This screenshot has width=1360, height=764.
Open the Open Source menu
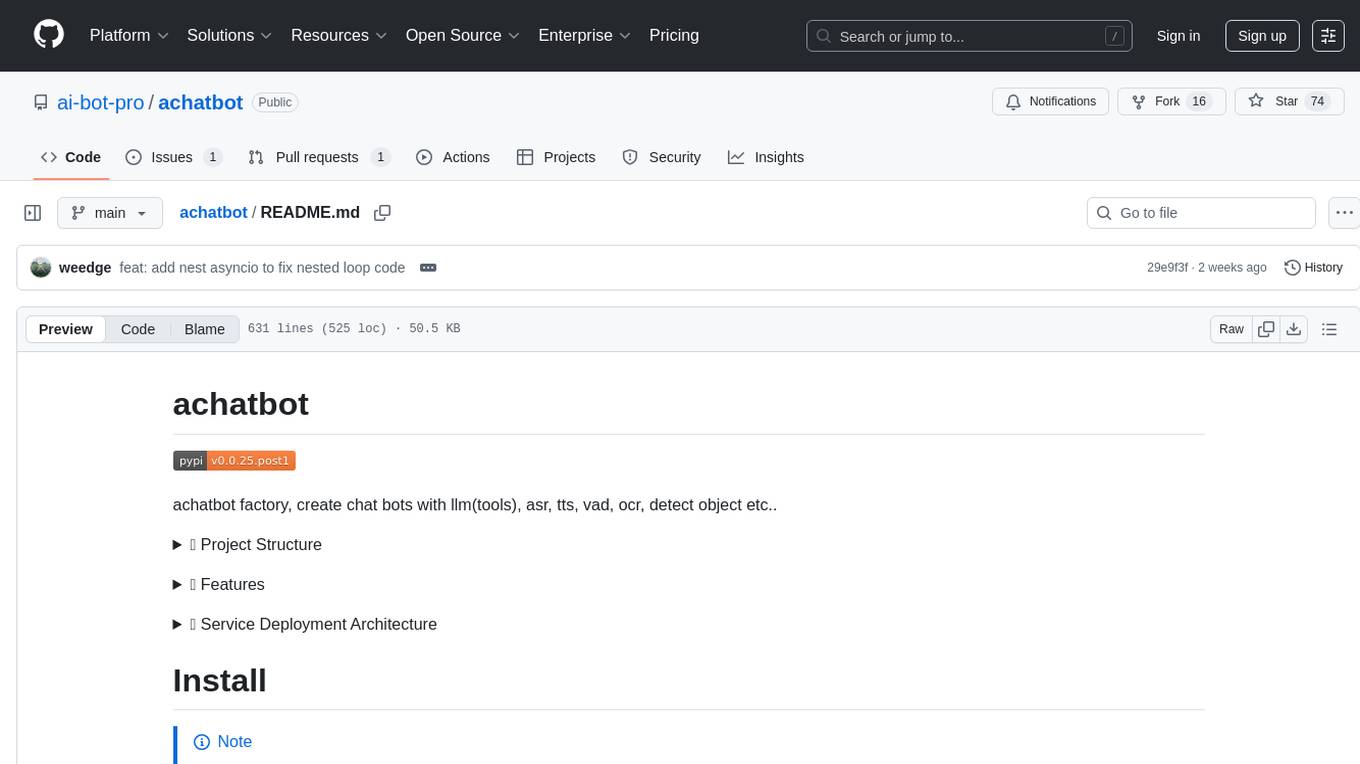[x=463, y=35]
